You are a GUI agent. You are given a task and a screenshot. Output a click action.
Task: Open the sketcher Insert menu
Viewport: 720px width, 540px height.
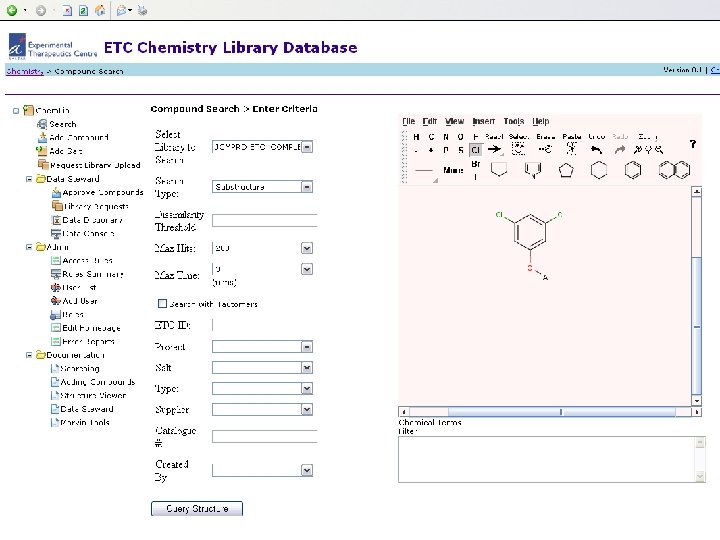[484, 121]
